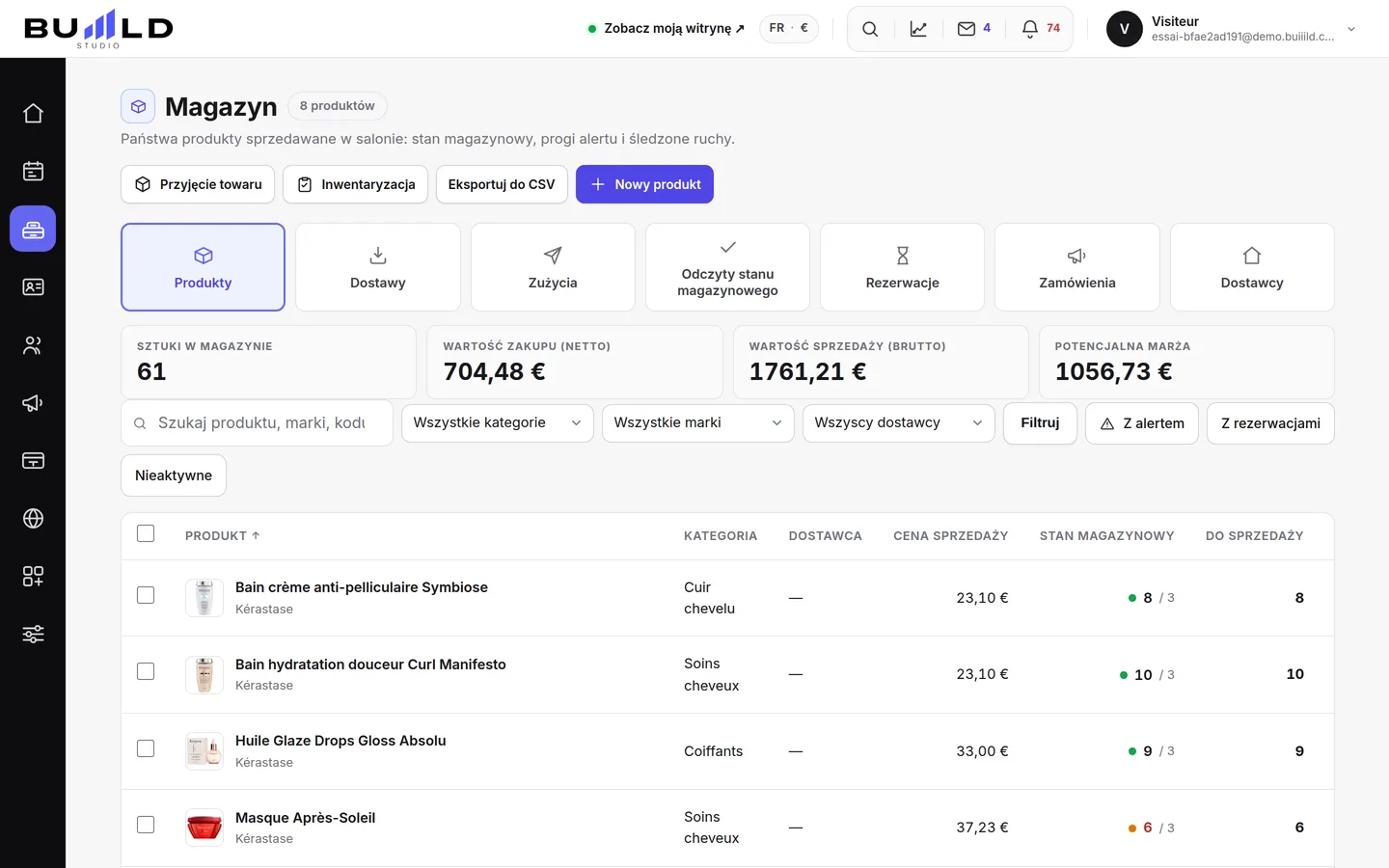The width and height of the screenshot is (1389, 868).
Task: Click the Filtruj button
Action: 1040,423
